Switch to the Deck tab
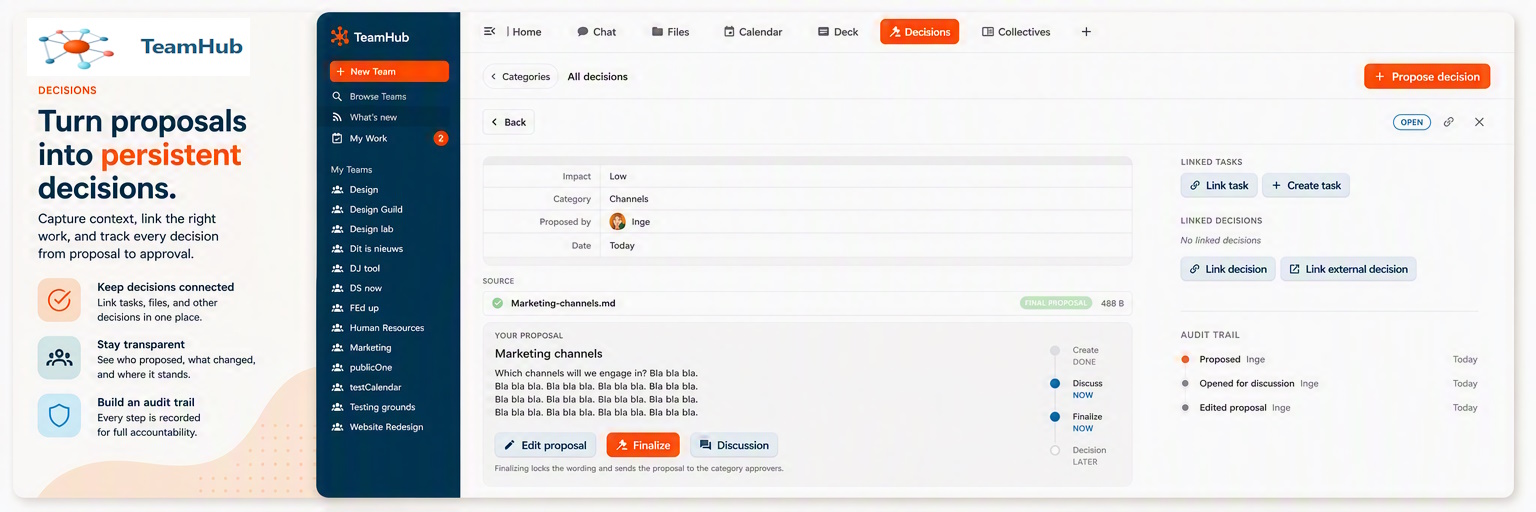Image resolution: width=1536 pixels, height=512 pixels. [x=838, y=32]
